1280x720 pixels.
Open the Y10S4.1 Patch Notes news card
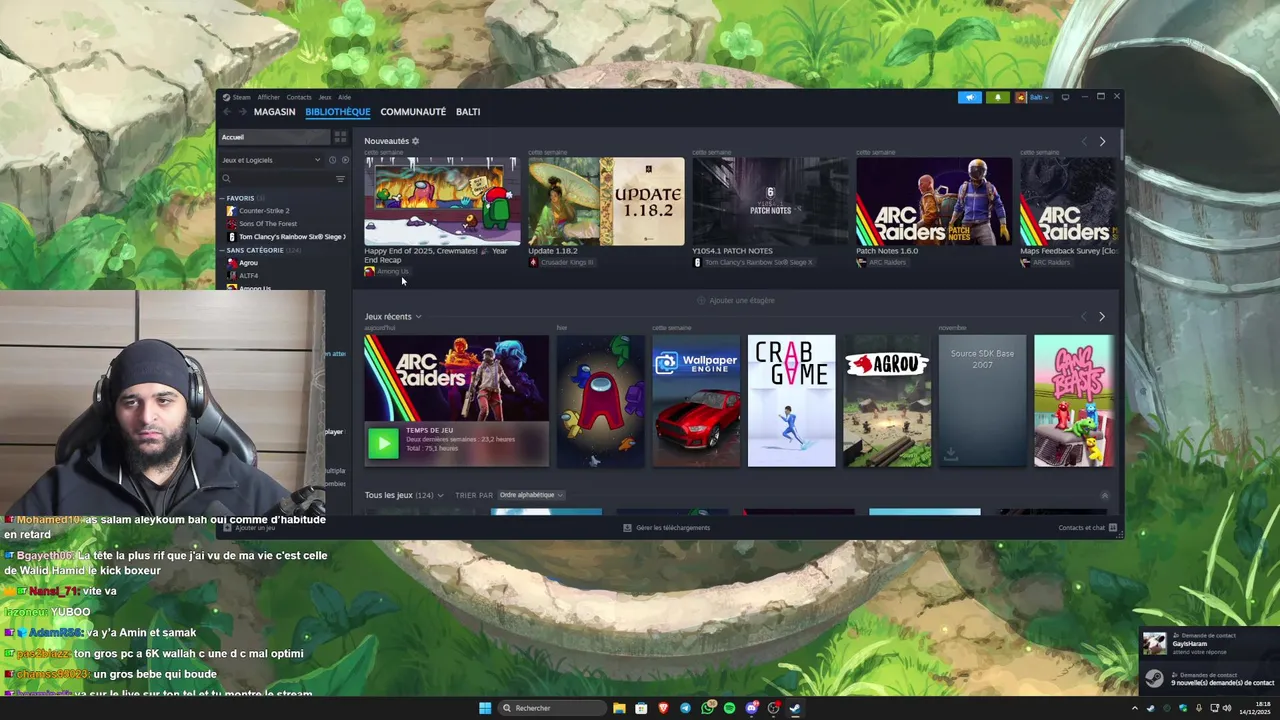tap(770, 201)
